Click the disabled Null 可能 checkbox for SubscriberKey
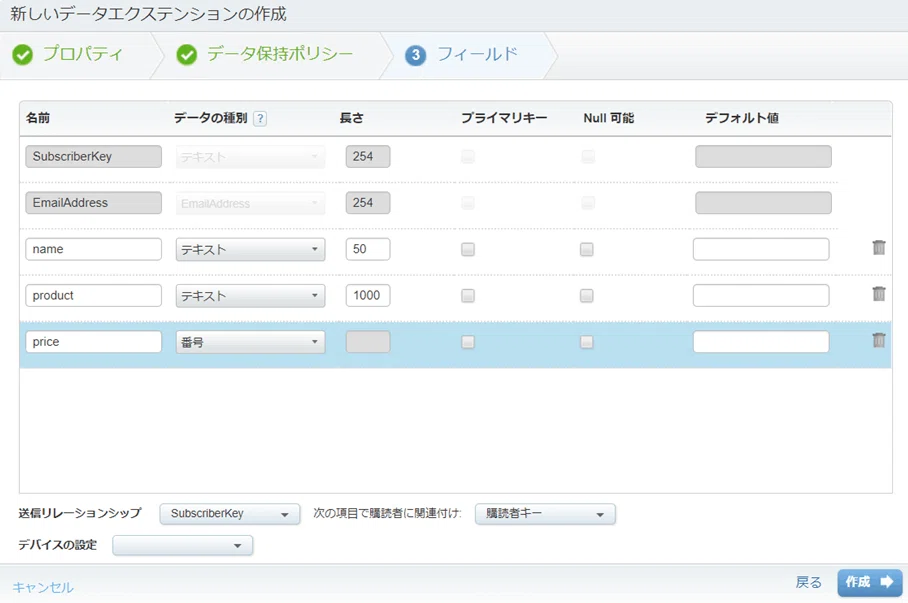This screenshot has height=603, width=908. pos(588,156)
